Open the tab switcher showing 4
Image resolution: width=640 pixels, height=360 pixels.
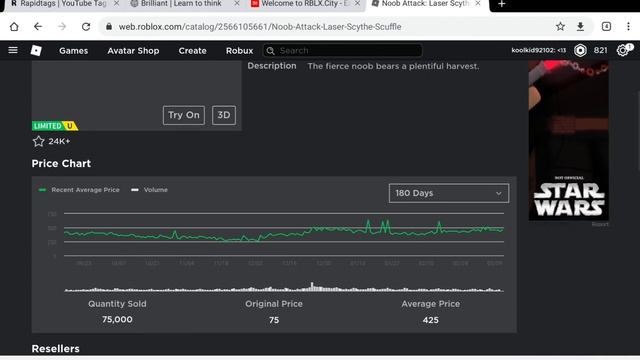606,27
